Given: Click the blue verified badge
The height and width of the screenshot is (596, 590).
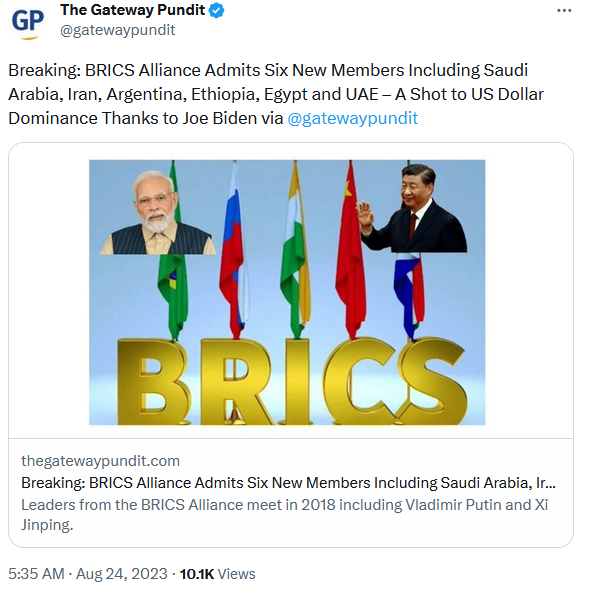Looking at the screenshot, I should (217, 10).
